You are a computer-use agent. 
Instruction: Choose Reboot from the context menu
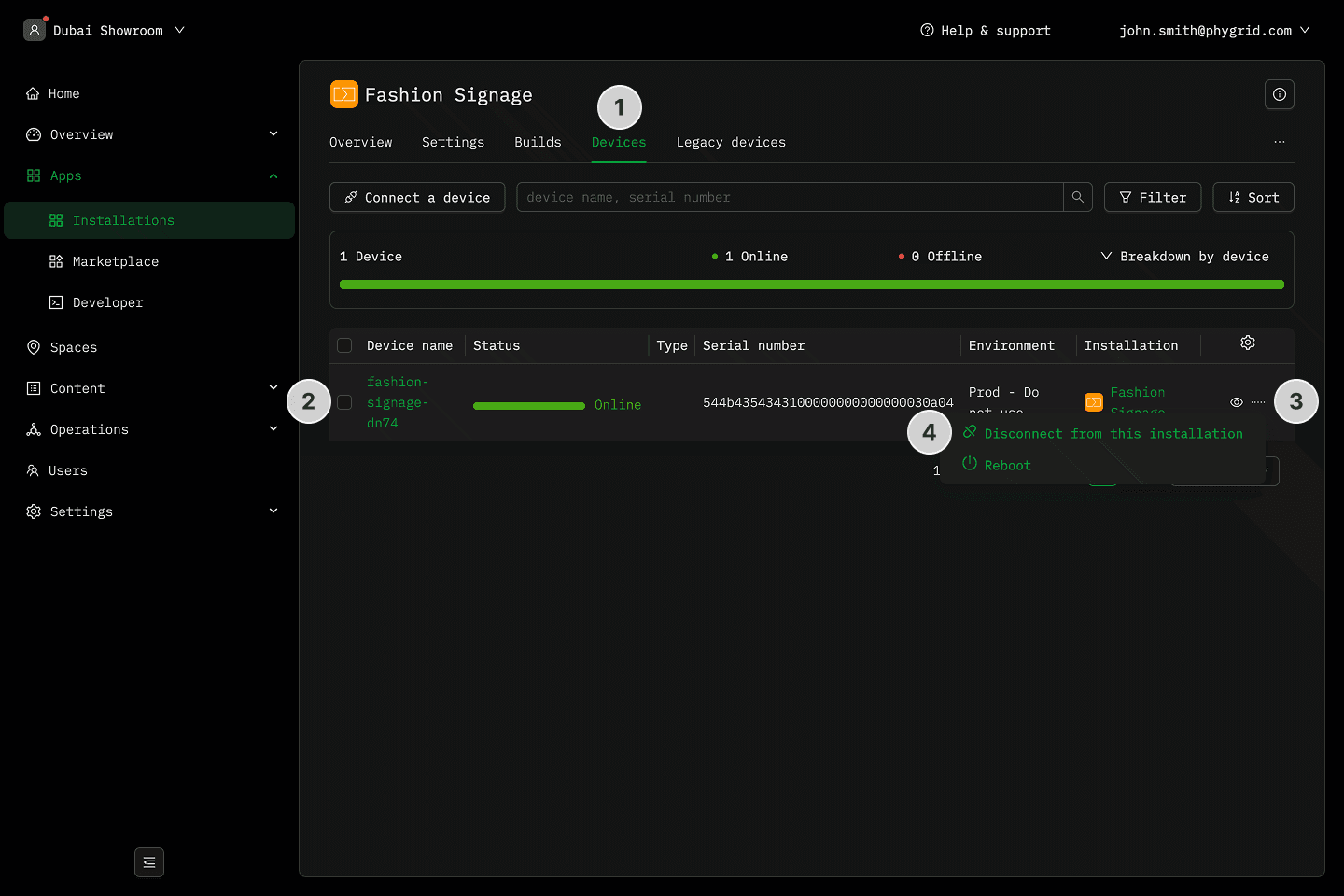tap(1007, 465)
